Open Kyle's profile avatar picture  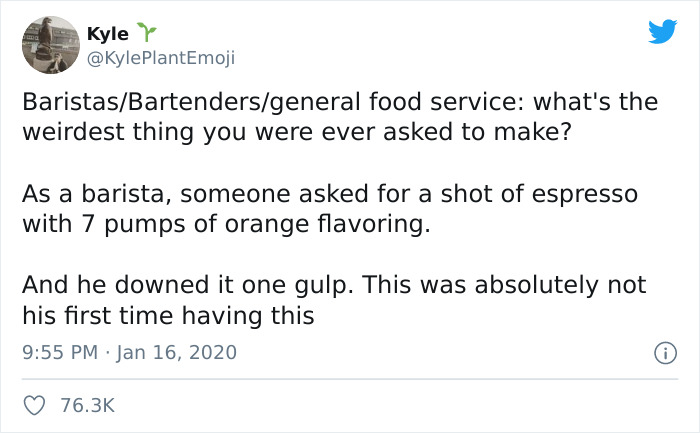(x=51, y=45)
